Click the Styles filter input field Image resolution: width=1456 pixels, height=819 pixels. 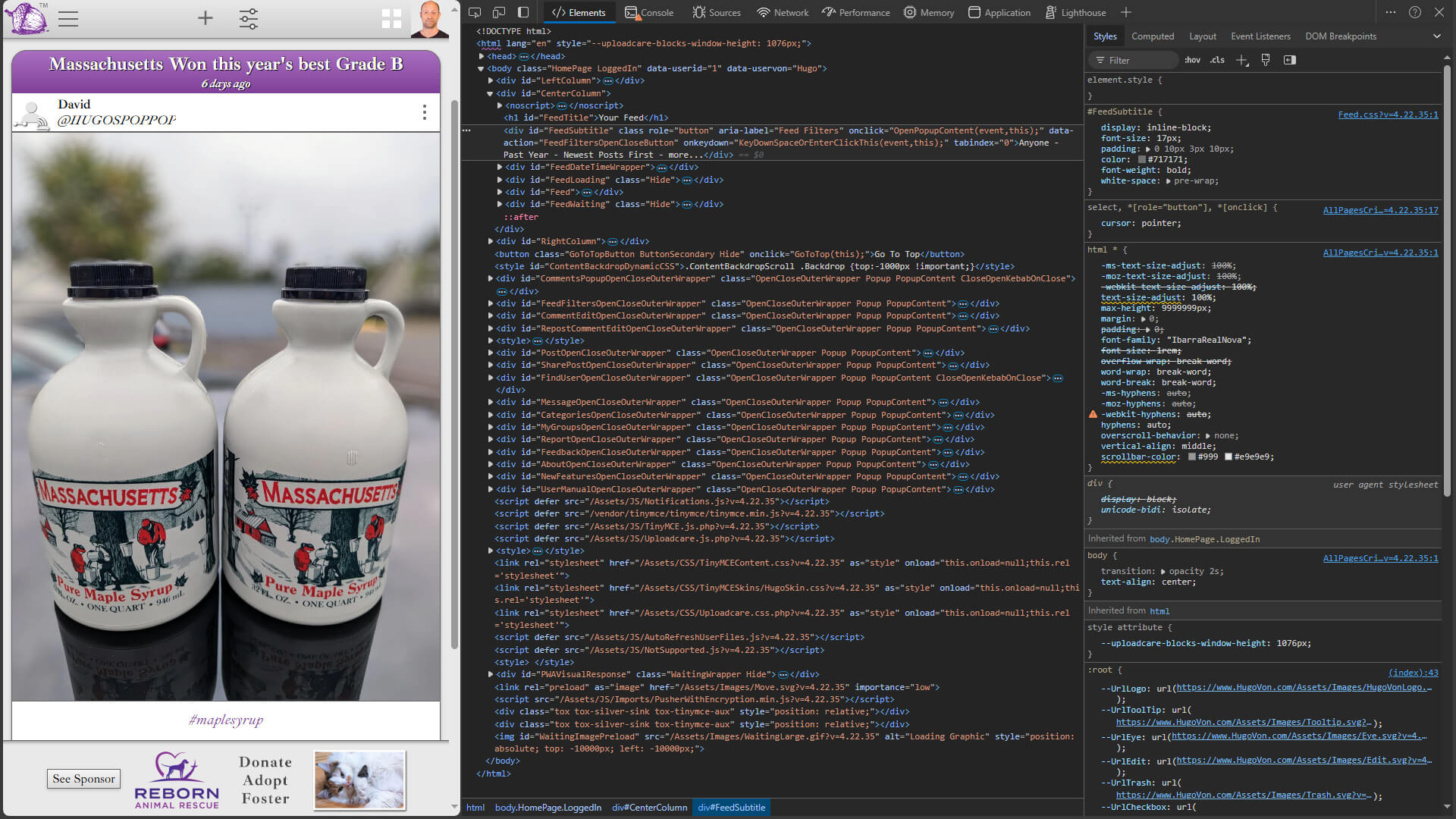[x=1134, y=60]
